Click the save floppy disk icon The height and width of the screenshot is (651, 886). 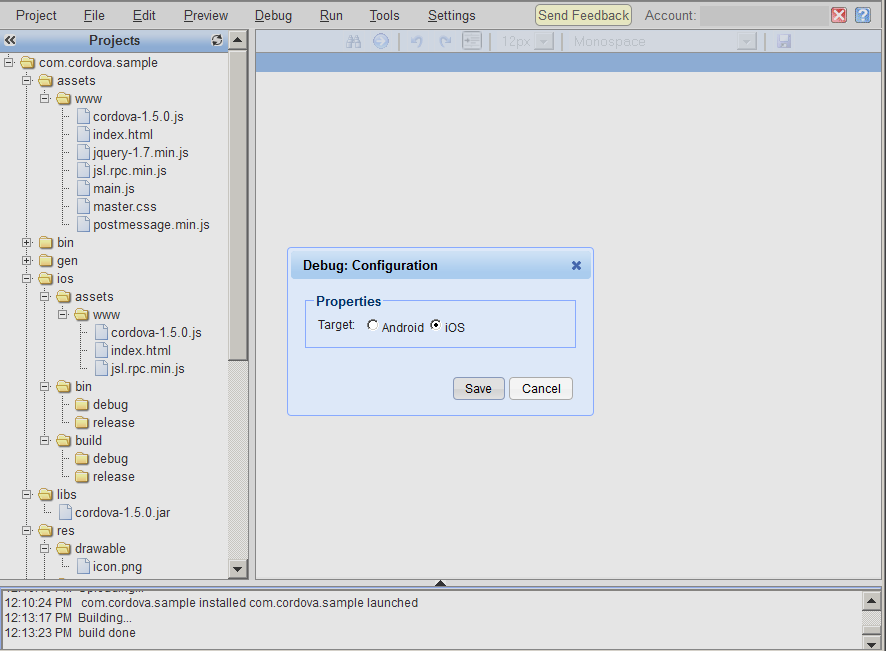point(784,41)
